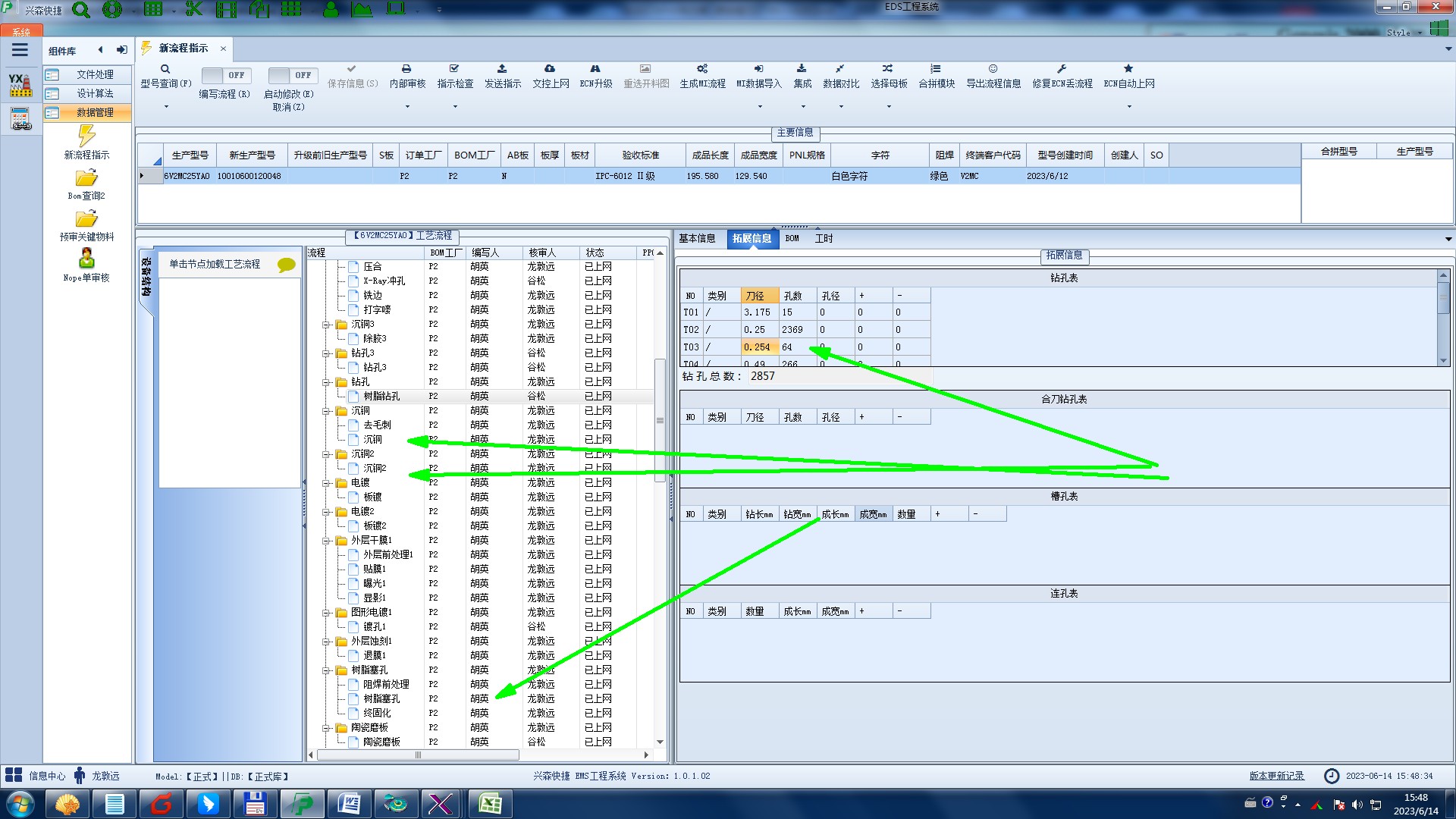Click 刀径 column header in 钻孔表
Image resolution: width=1456 pixels, height=819 pixels.
click(x=760, y=296)
